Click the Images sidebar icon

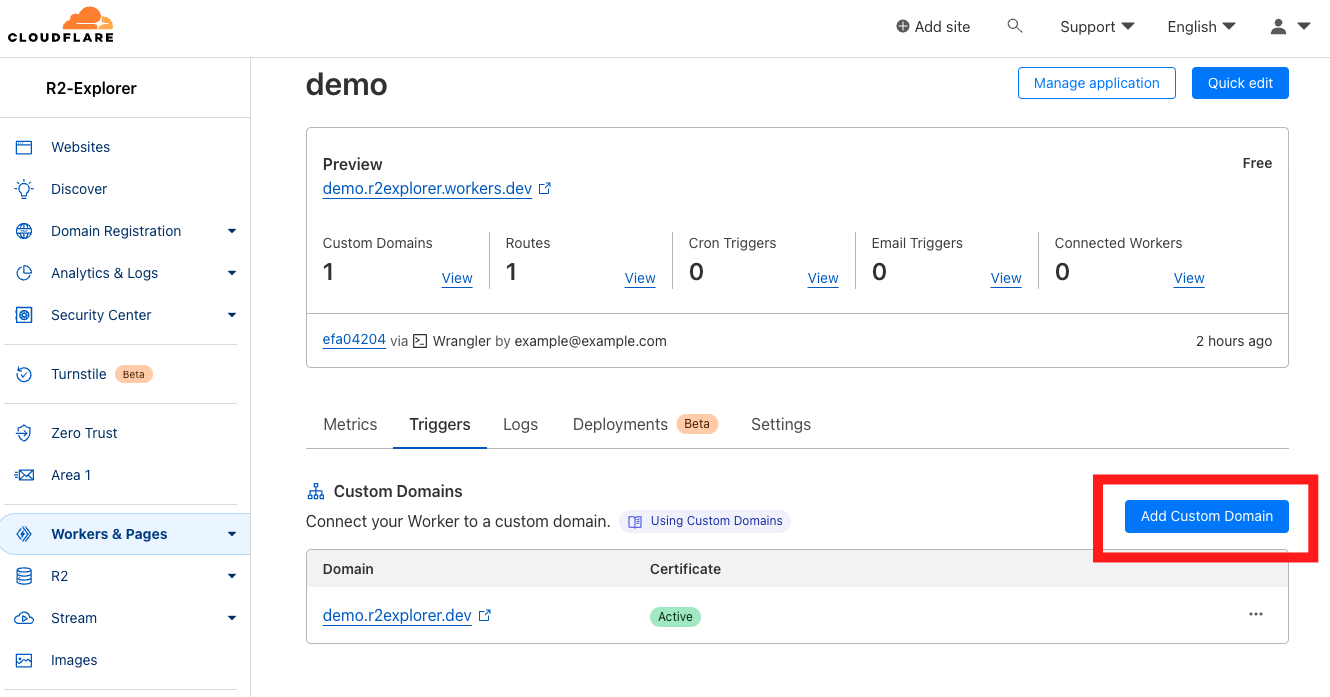[x=24, y=660]
